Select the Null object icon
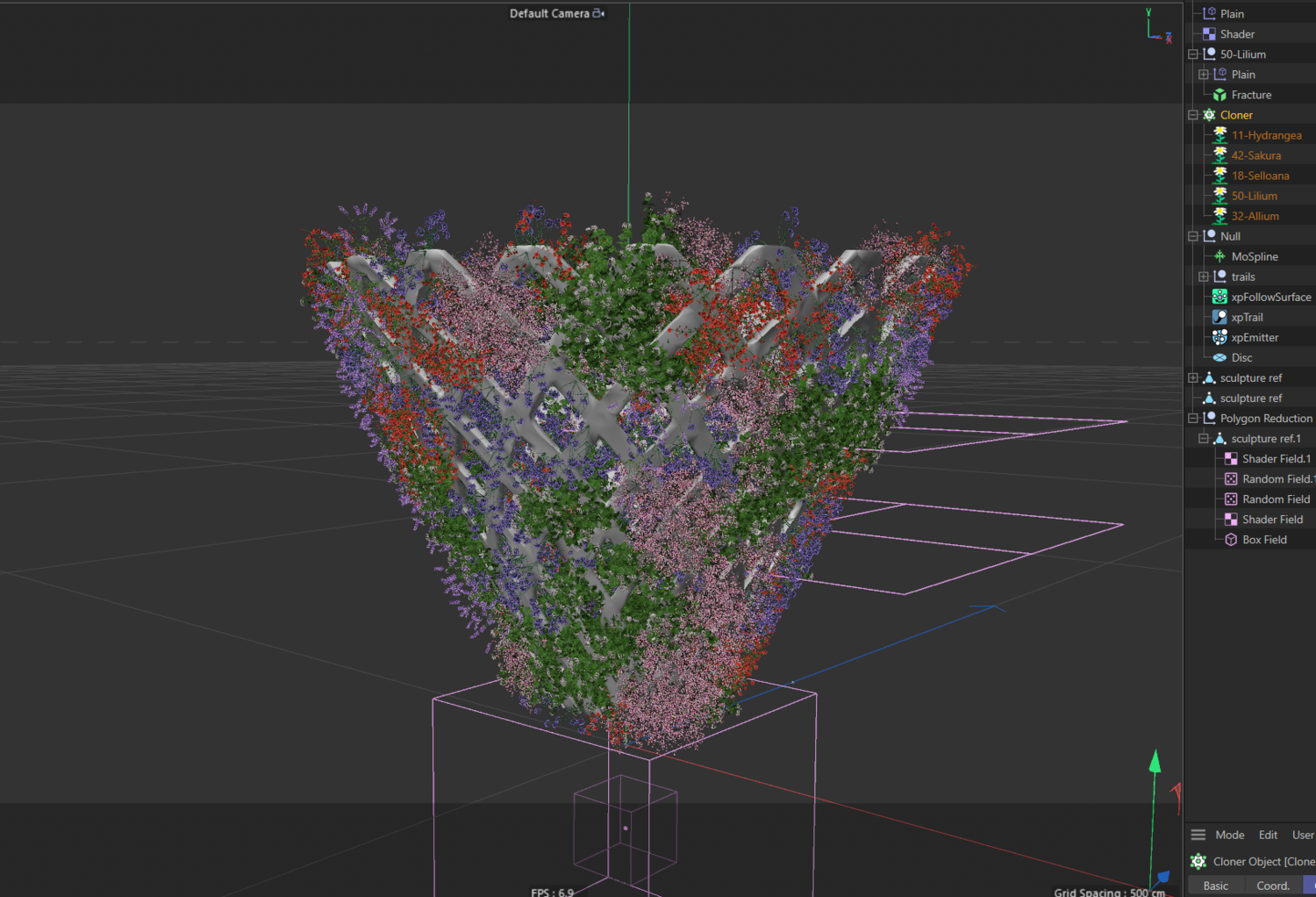Viewport: 1316px width, 897px height. [x=1209, y=236]
